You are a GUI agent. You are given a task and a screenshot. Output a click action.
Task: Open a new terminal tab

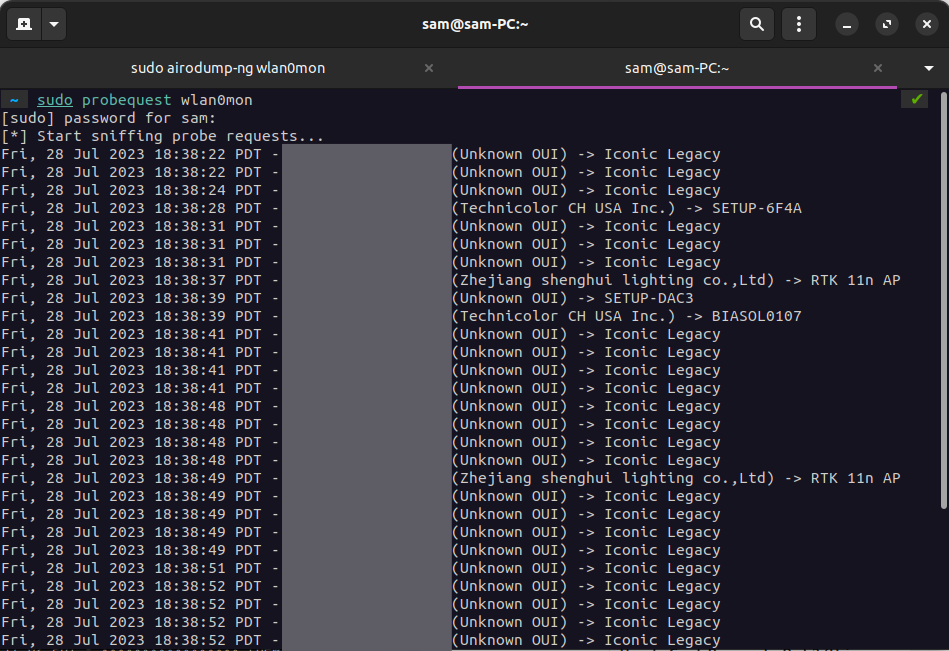pos(24,24)
